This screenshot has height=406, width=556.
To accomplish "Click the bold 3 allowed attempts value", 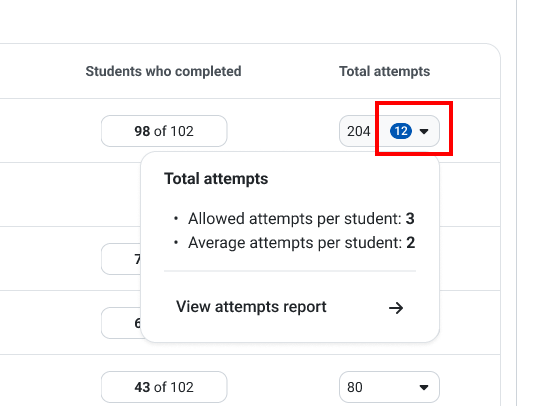I will [x=410, y=219].
